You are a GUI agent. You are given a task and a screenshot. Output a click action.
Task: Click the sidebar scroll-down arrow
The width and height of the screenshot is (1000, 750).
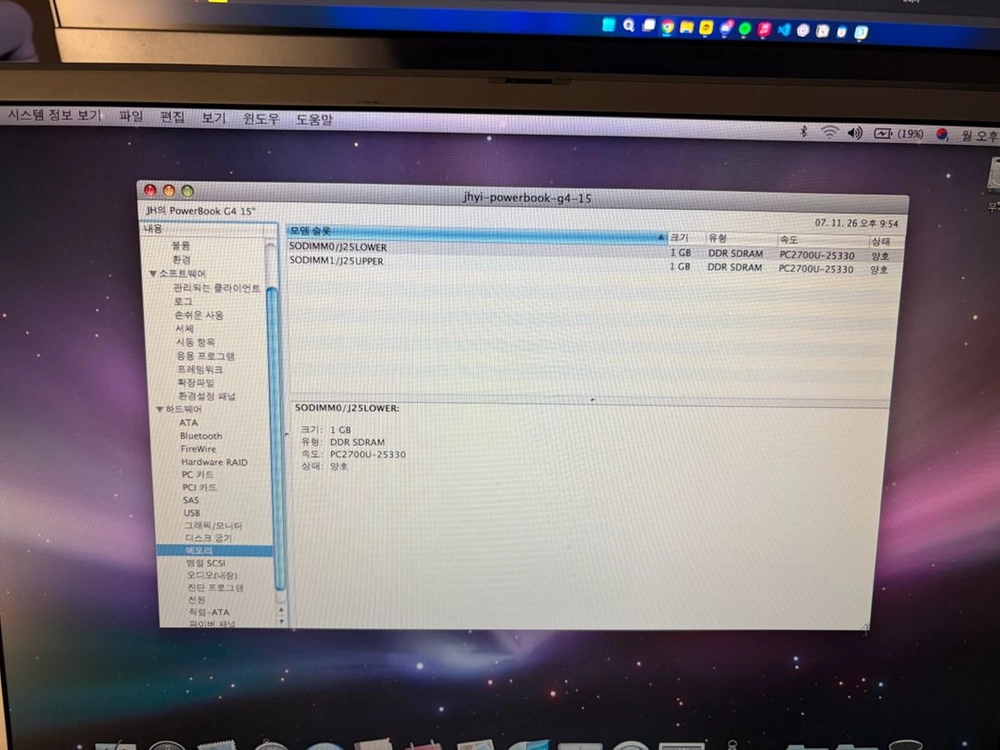pos(281,621)
